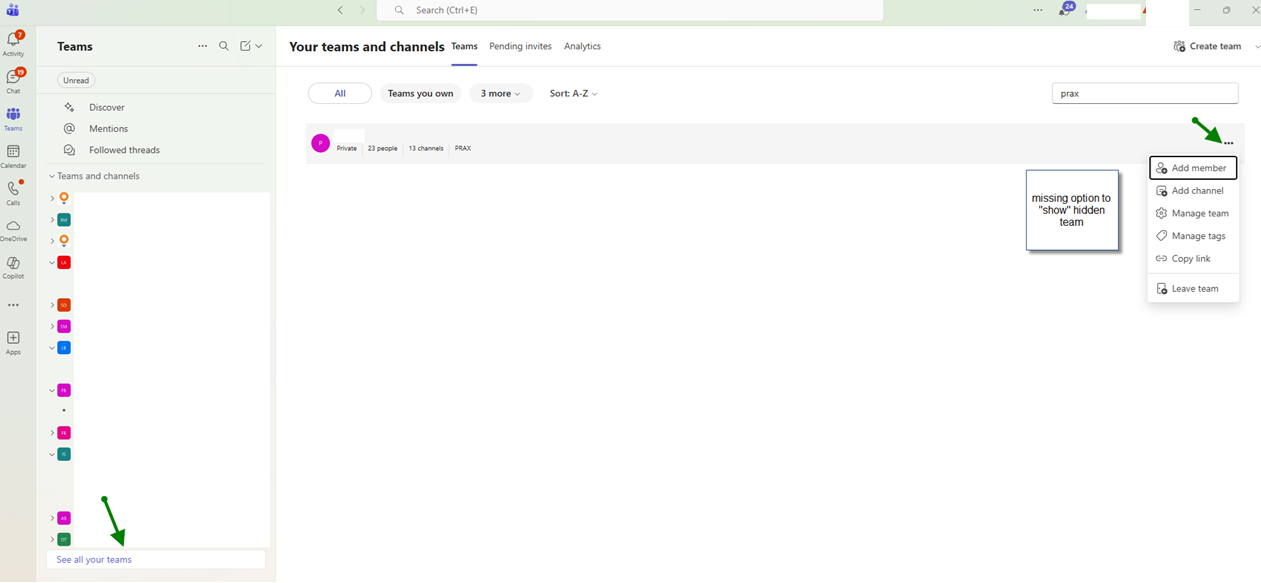Open title bar settings and more ellipsis
The width and height of the screenshot is (1261, 583).
pyautogui.click(x=1038, y=10)
